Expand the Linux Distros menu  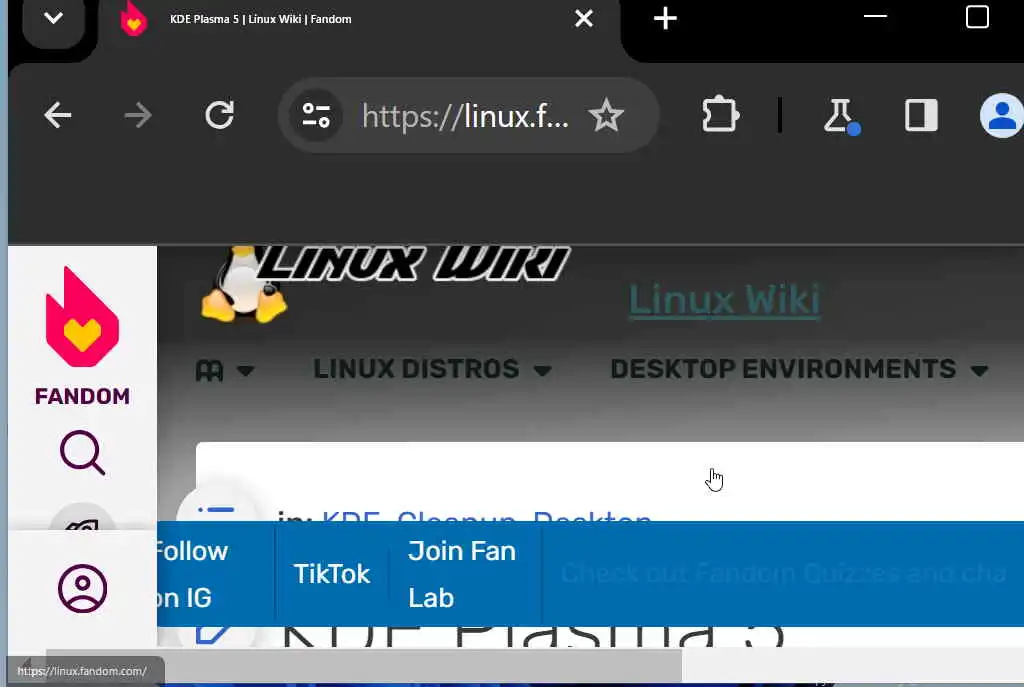pyautogui.click(x=432, y=369)
